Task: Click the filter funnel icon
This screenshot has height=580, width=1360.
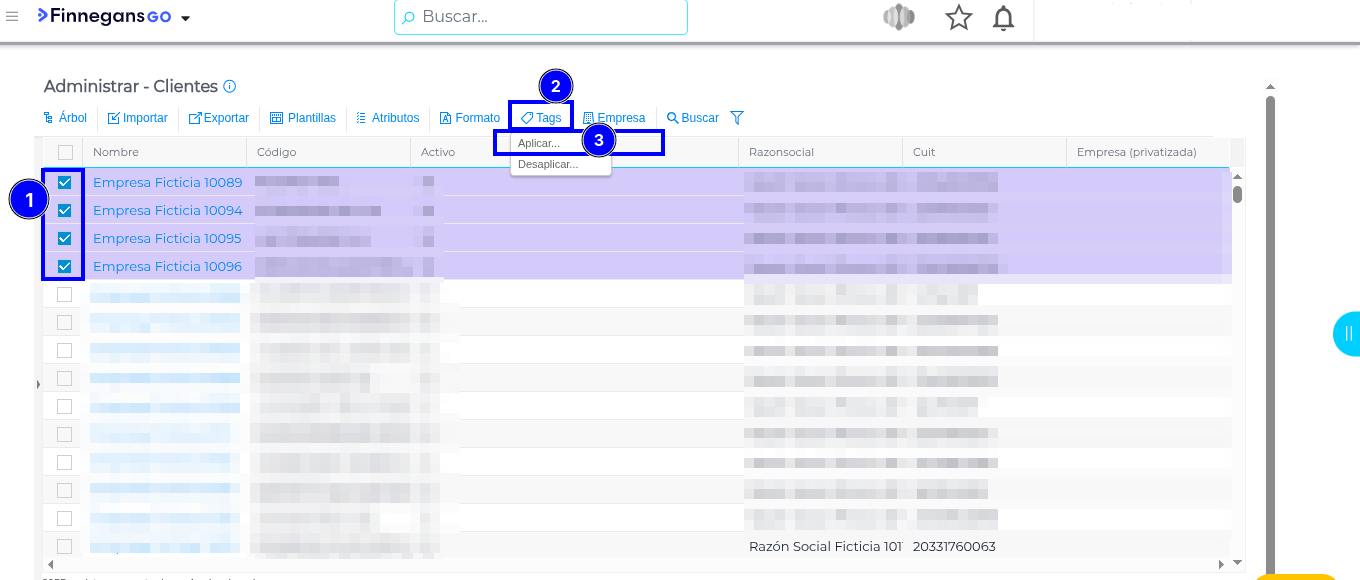Action: [x=737, y=118]
